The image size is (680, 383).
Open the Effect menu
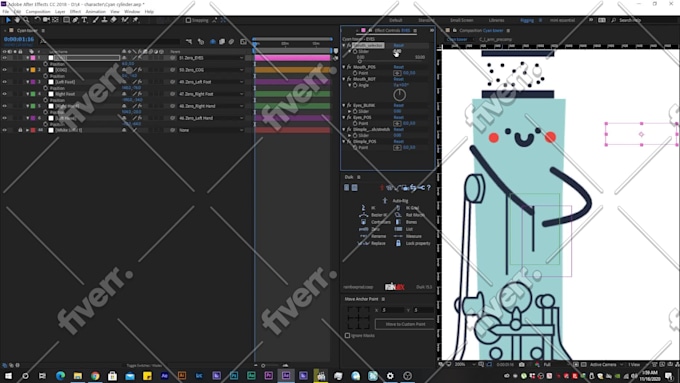click(75, 12)
